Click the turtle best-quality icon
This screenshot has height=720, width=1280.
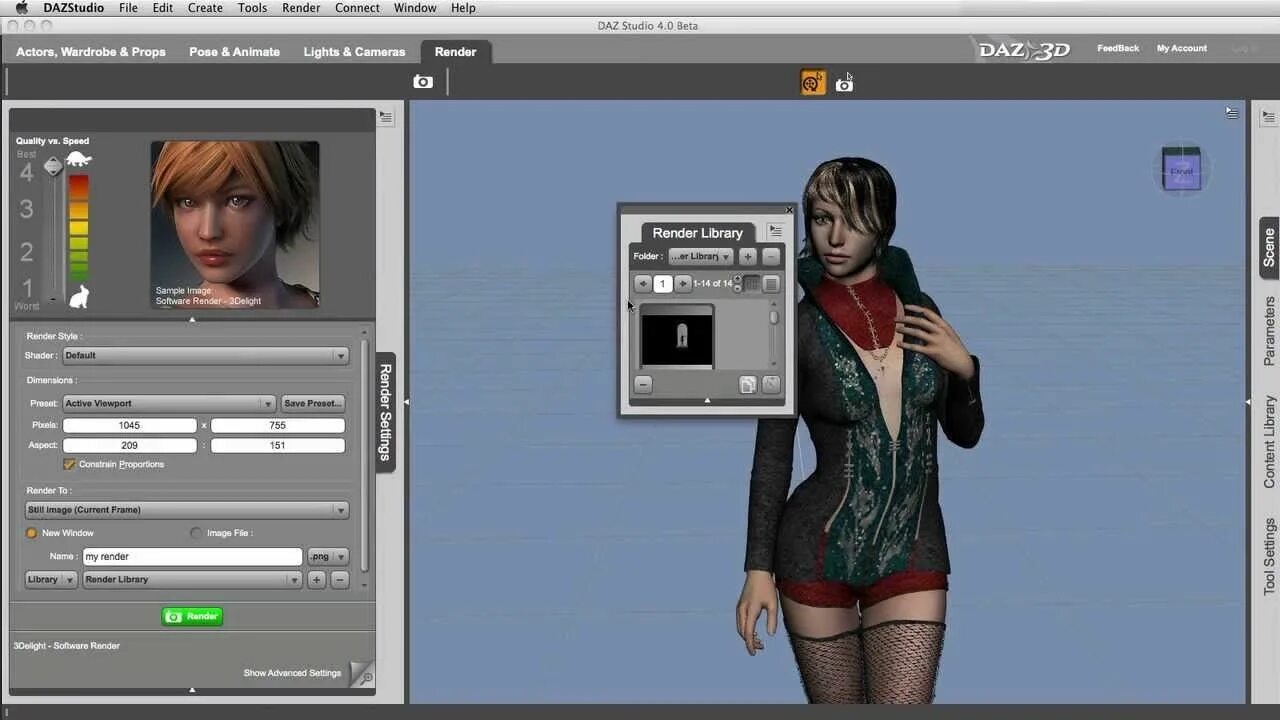point(79,159)
